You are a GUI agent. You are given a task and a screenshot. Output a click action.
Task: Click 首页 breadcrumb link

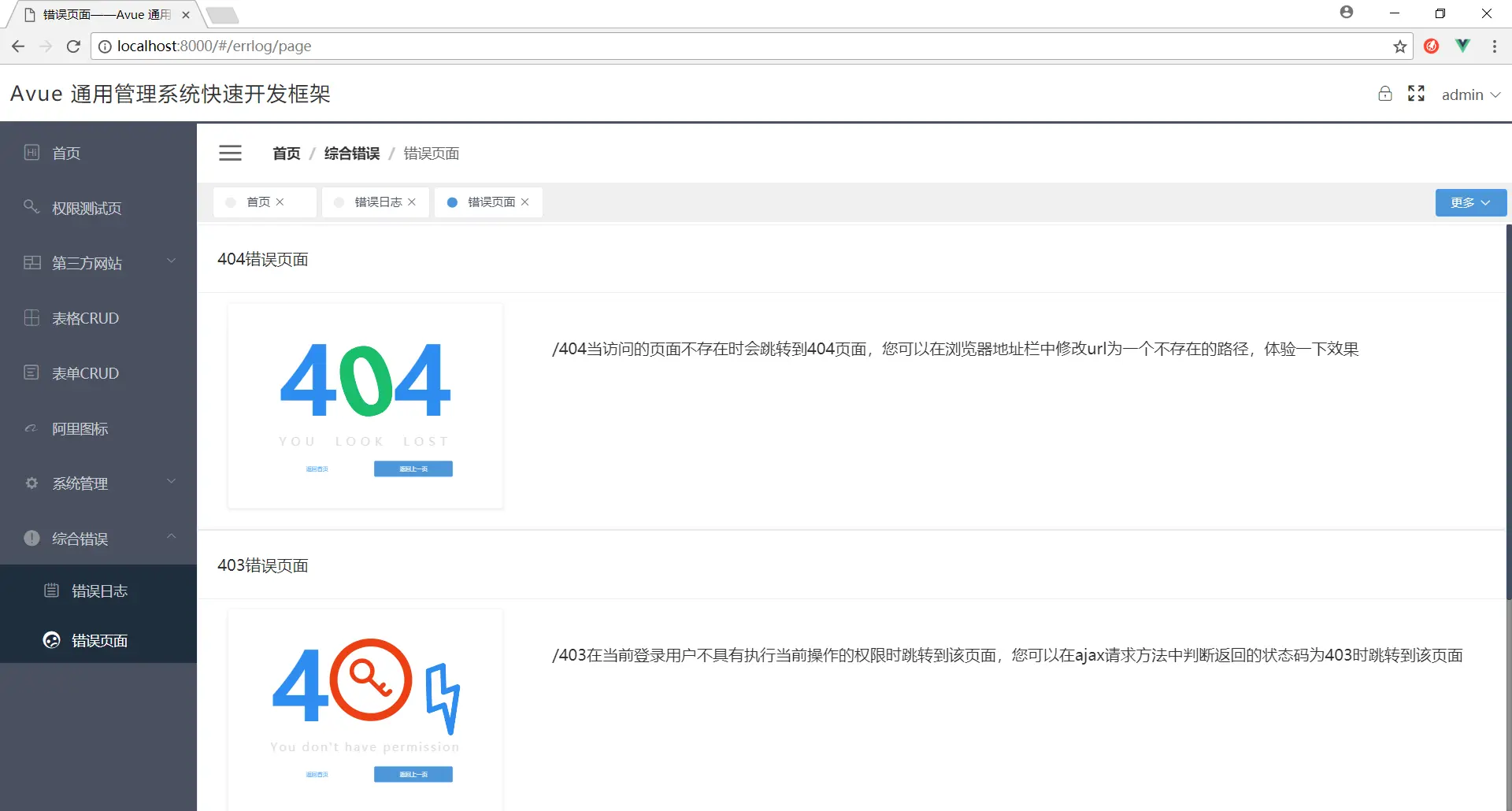click(x=286, y=154)
